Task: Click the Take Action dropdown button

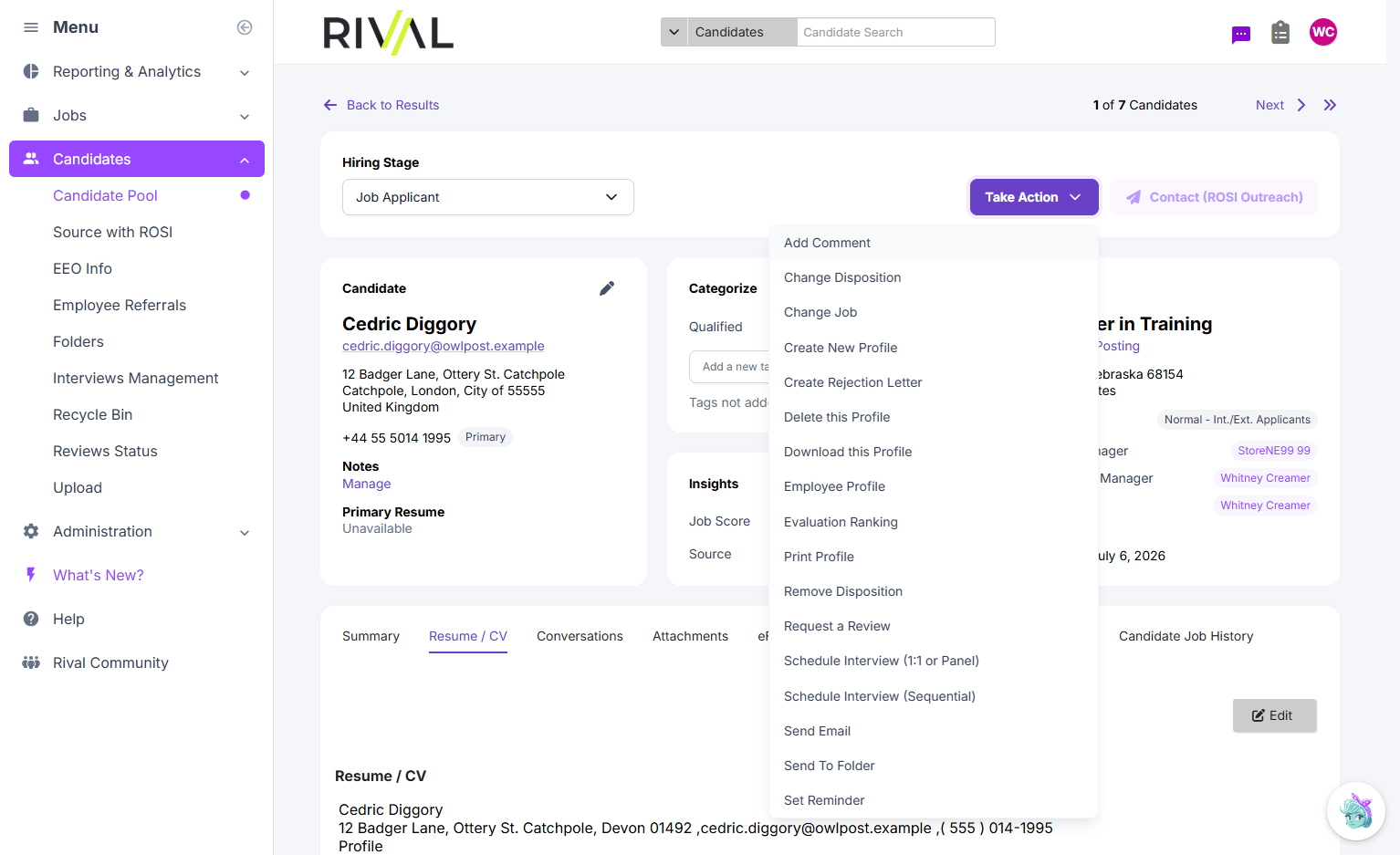Action: [x=1034, y=197]
